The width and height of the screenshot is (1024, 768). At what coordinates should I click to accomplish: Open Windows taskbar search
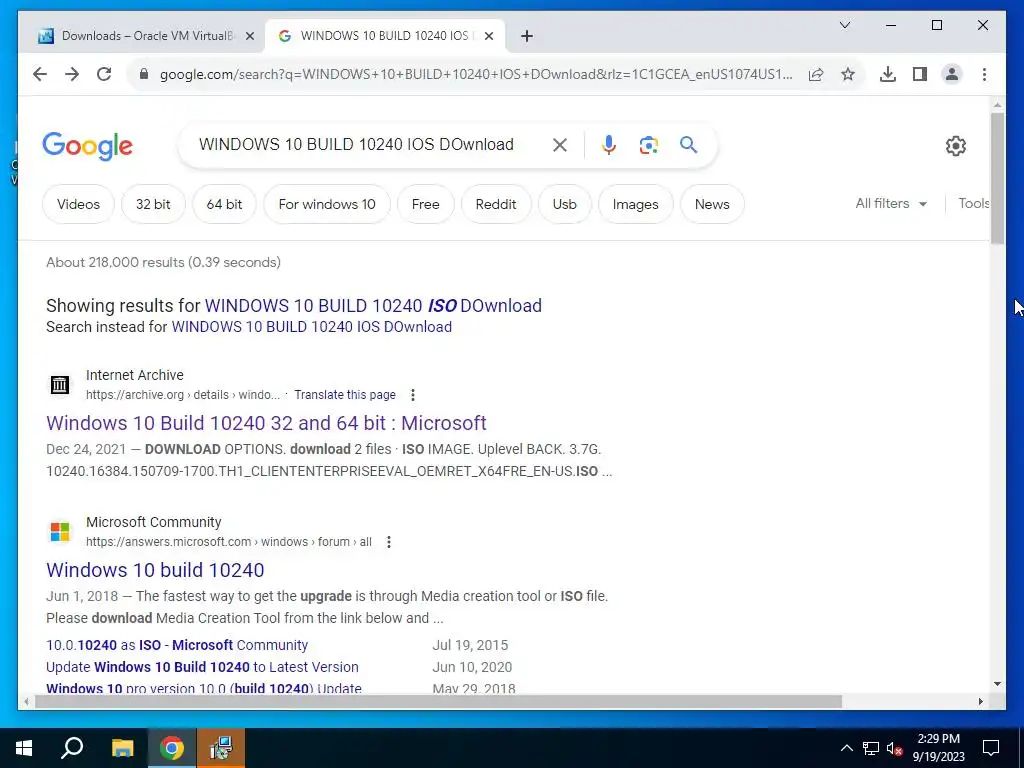(x=72, y=748)
